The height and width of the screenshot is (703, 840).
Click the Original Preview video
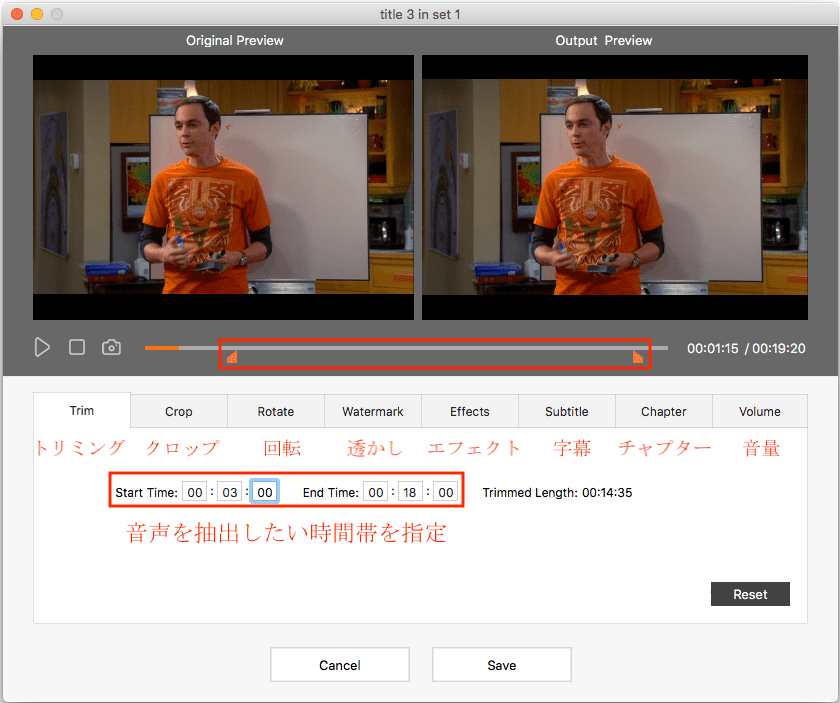[223, 188]
